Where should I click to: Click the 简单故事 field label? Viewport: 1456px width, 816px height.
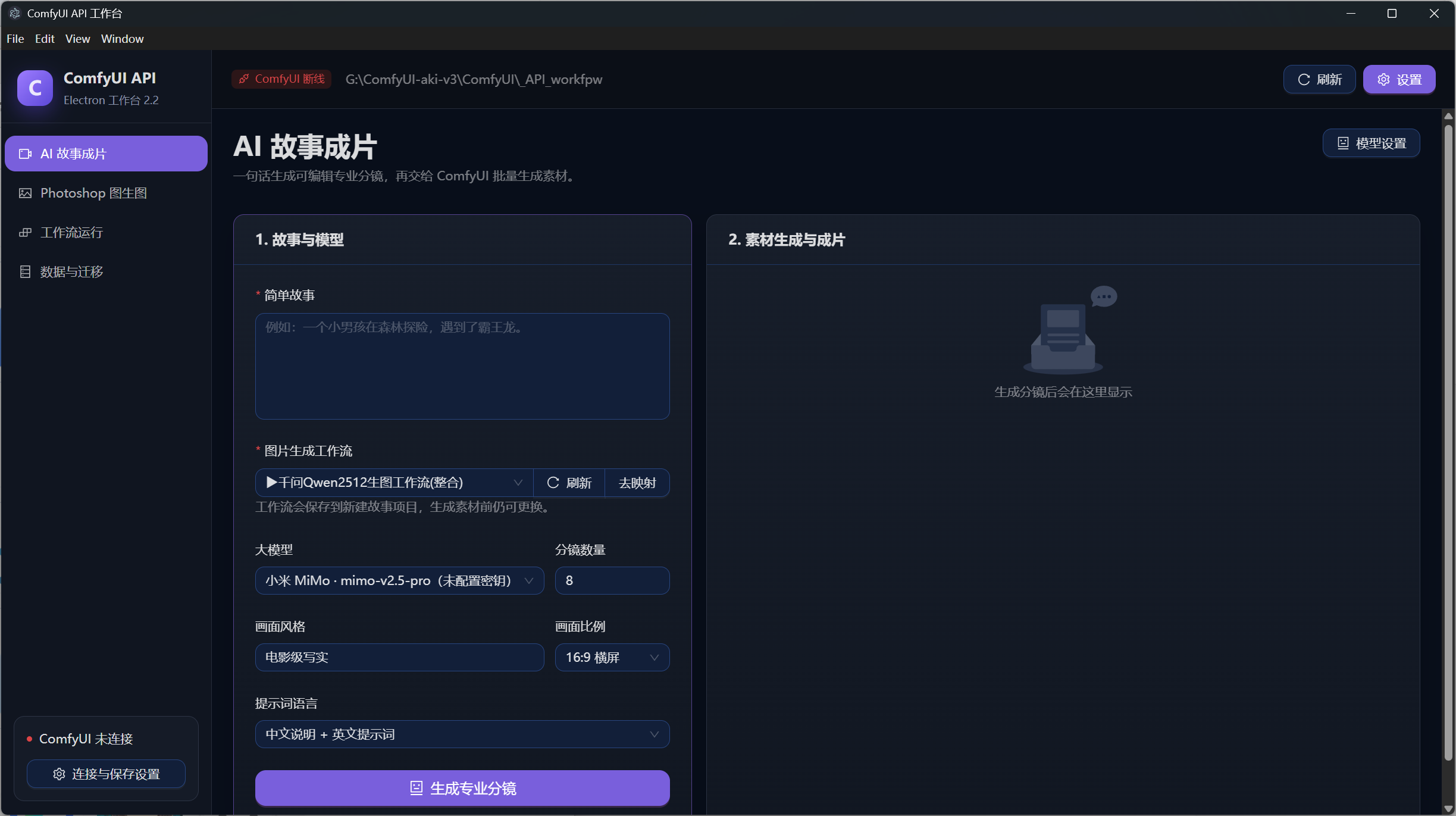pos(289,296)
